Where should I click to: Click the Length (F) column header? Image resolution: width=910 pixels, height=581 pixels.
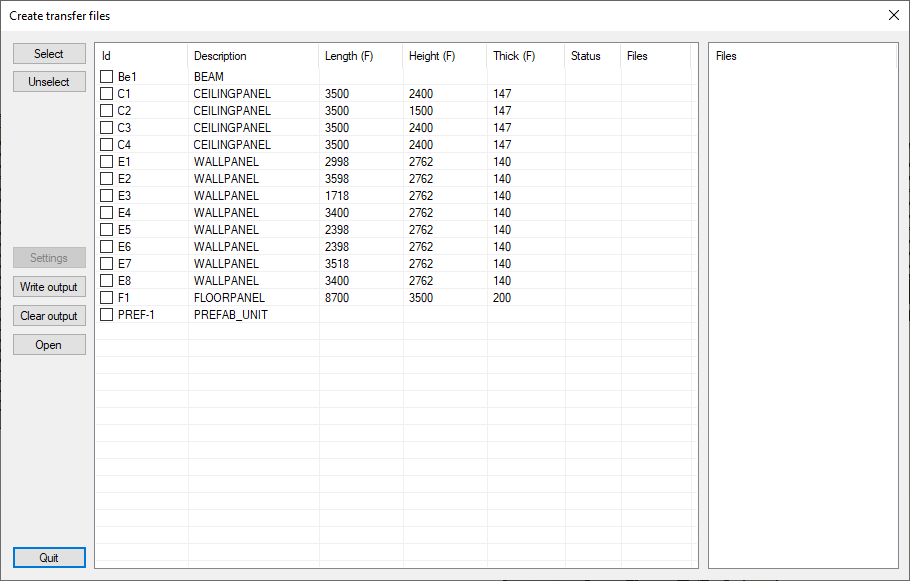[x=360, y=56]
